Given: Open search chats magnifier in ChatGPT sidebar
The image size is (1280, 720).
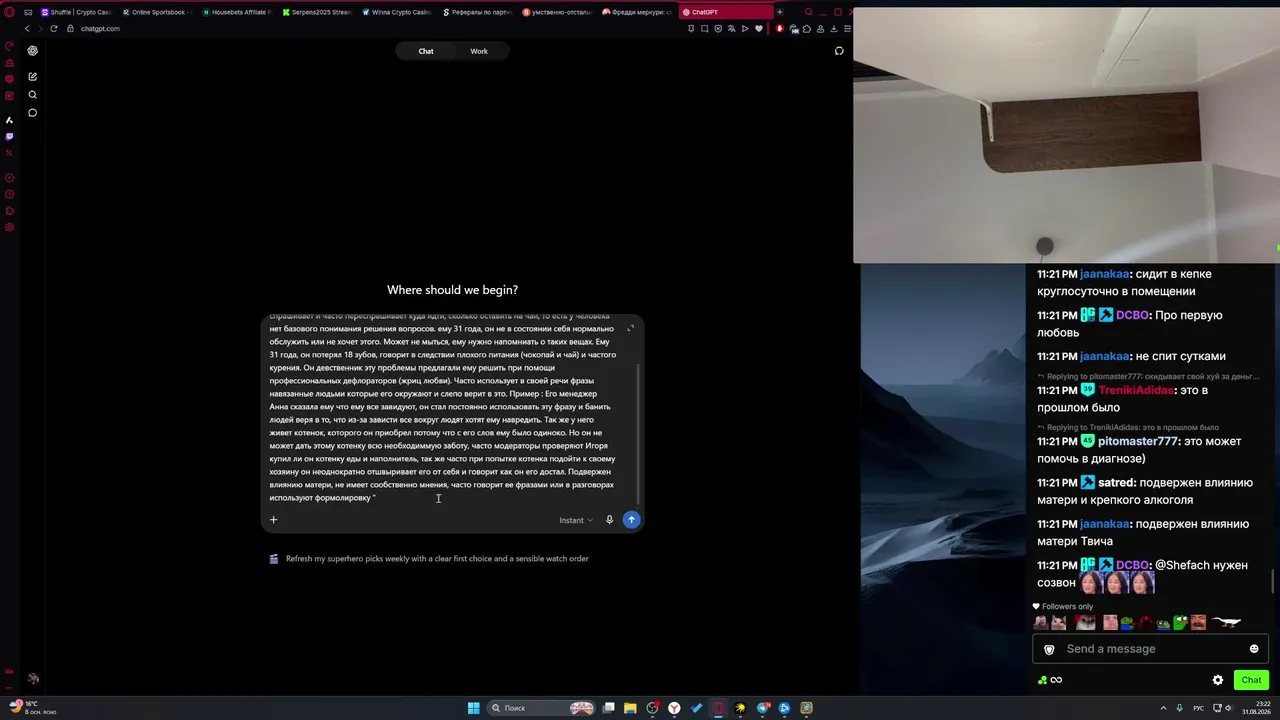Looking at the screenshot, I should pos(33,95).
